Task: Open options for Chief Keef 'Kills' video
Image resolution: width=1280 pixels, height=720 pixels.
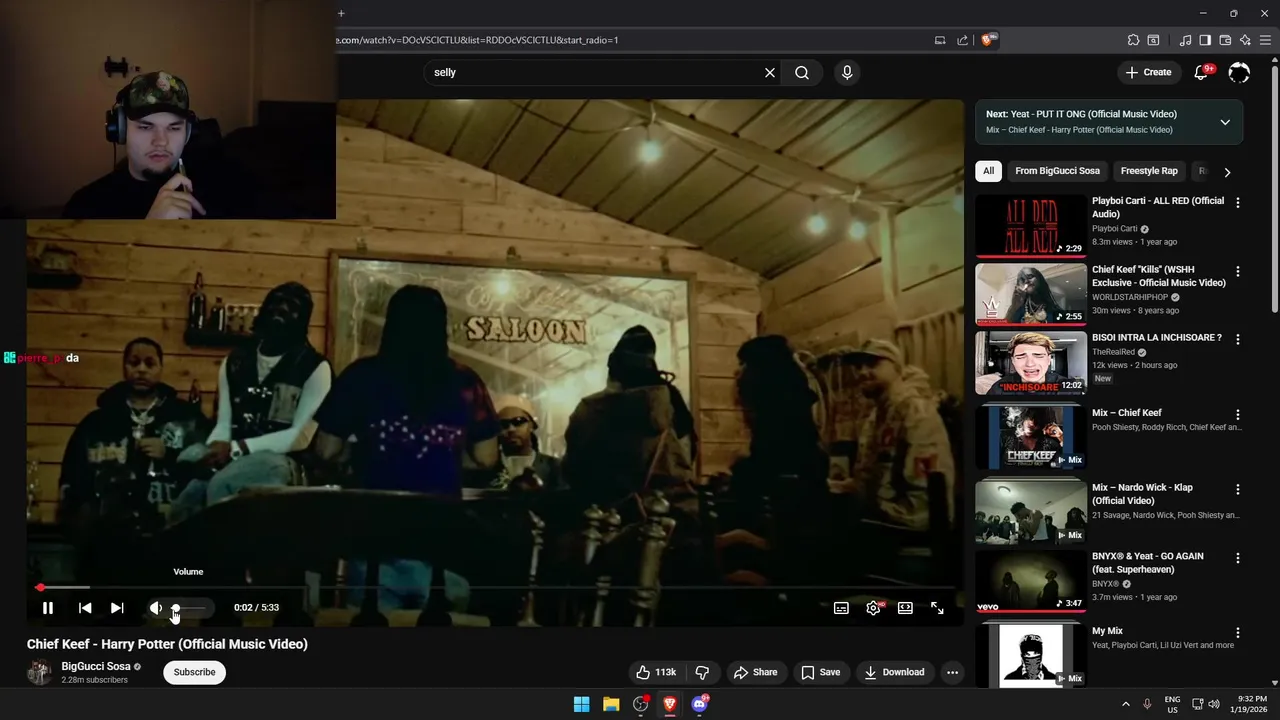Action: (1238, 272)
